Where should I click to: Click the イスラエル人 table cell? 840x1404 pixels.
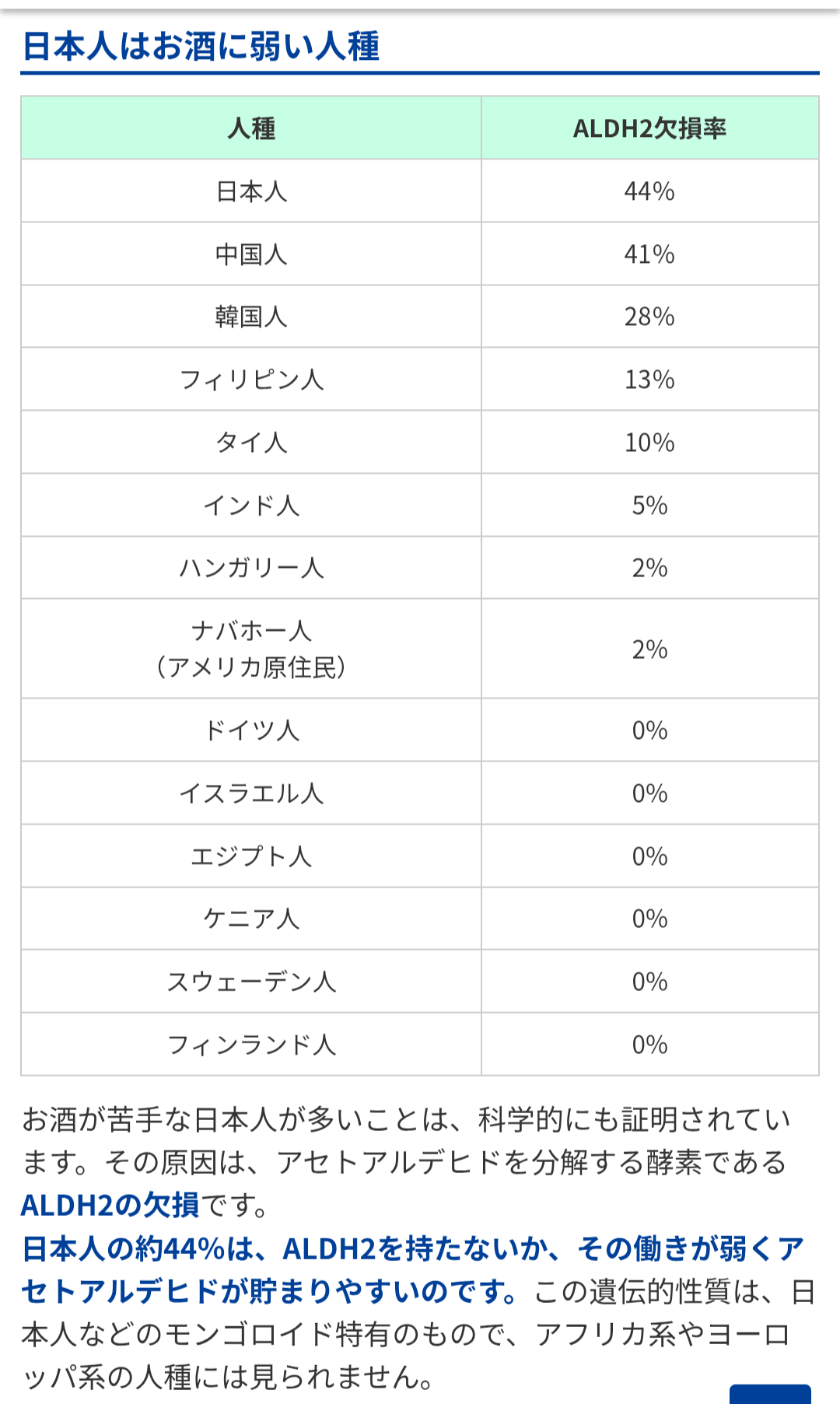tap(251, 793)
